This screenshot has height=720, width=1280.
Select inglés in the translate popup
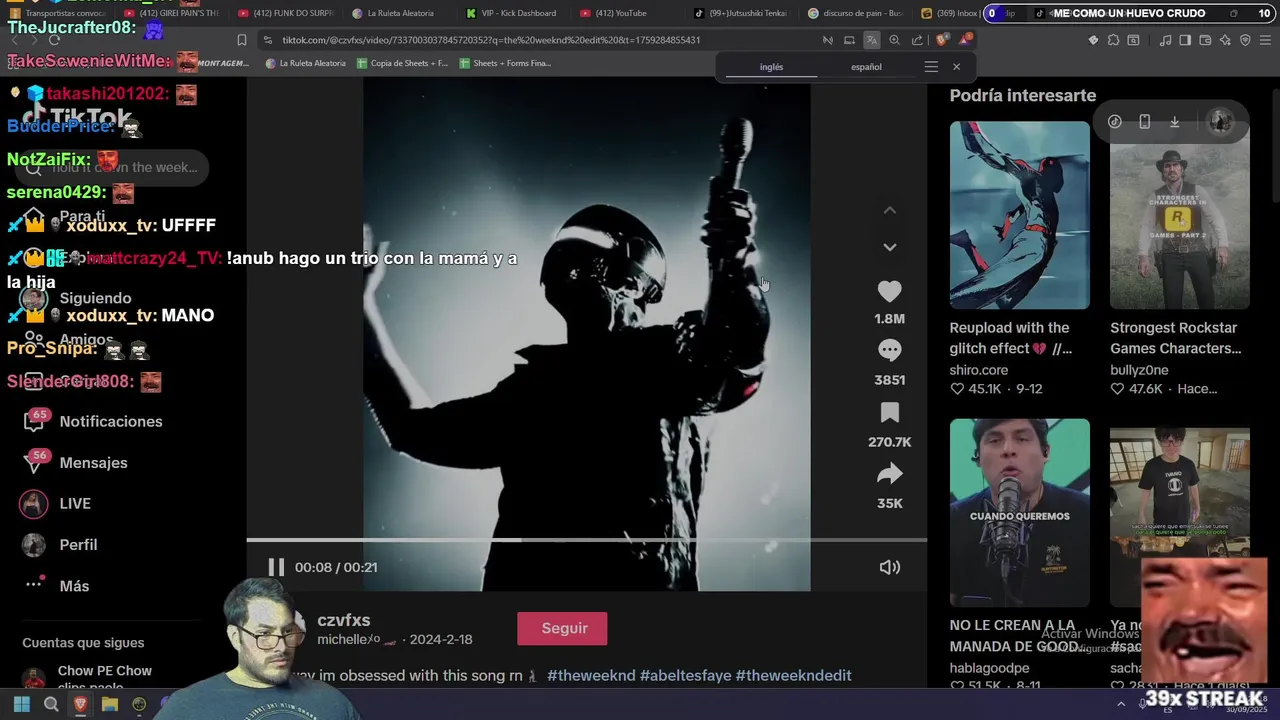[x=771, y=67]
